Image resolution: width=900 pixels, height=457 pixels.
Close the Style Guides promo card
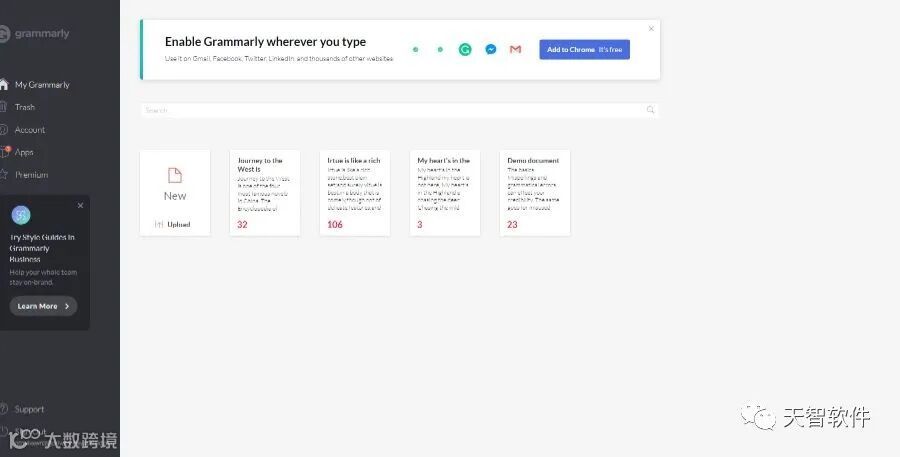pos(80,205)
